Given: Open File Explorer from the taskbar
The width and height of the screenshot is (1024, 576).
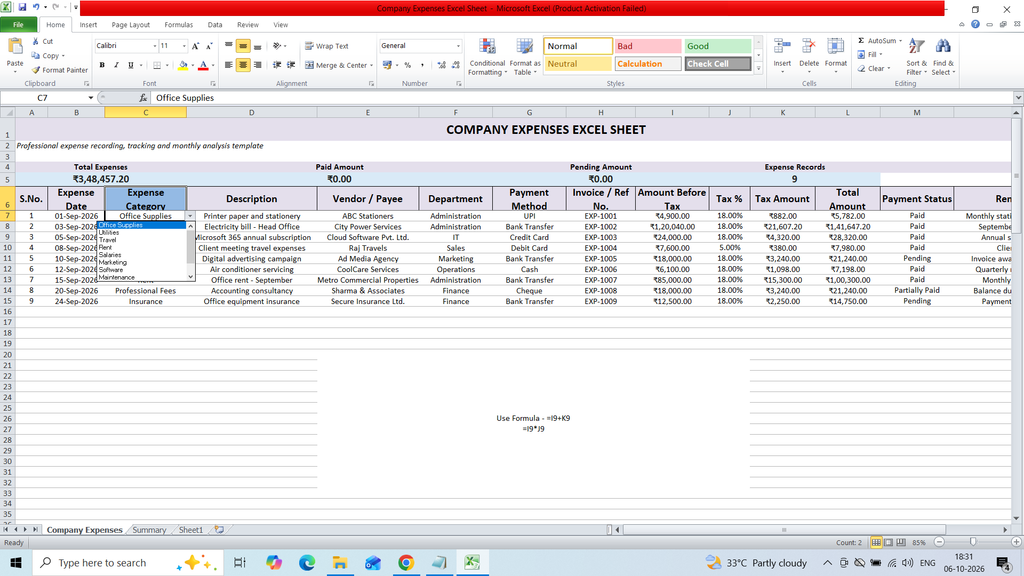Looking at the screenshot, I should pyautogui.click(x=340, y=562).
